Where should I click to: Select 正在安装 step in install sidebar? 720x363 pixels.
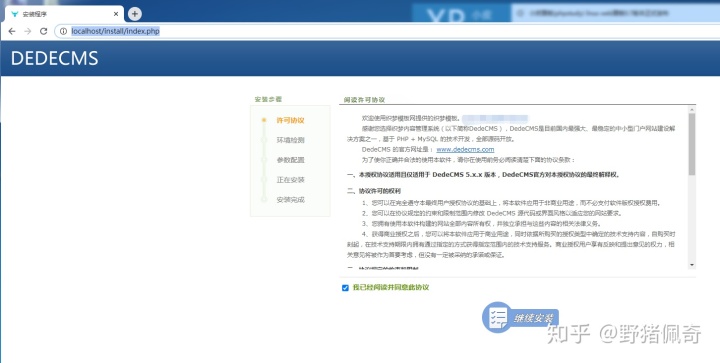[x=290, y=180]
